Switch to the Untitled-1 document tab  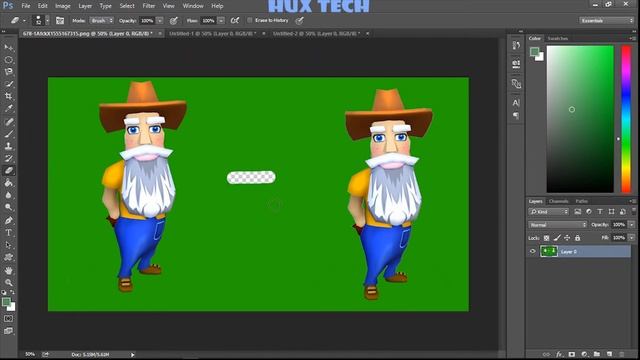[x=213, y=33]
